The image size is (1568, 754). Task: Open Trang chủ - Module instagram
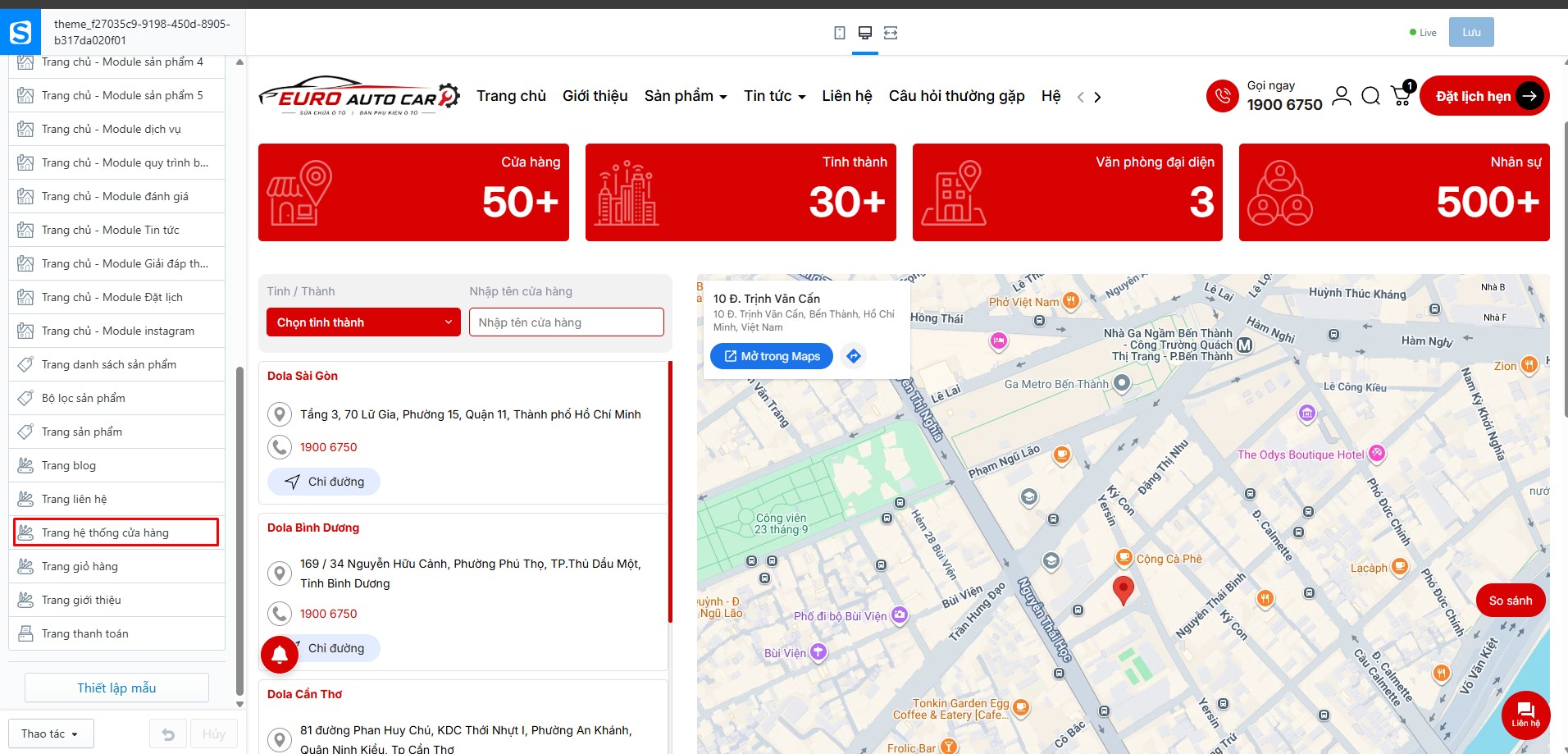pyautogui.click(x=116, y=331)
